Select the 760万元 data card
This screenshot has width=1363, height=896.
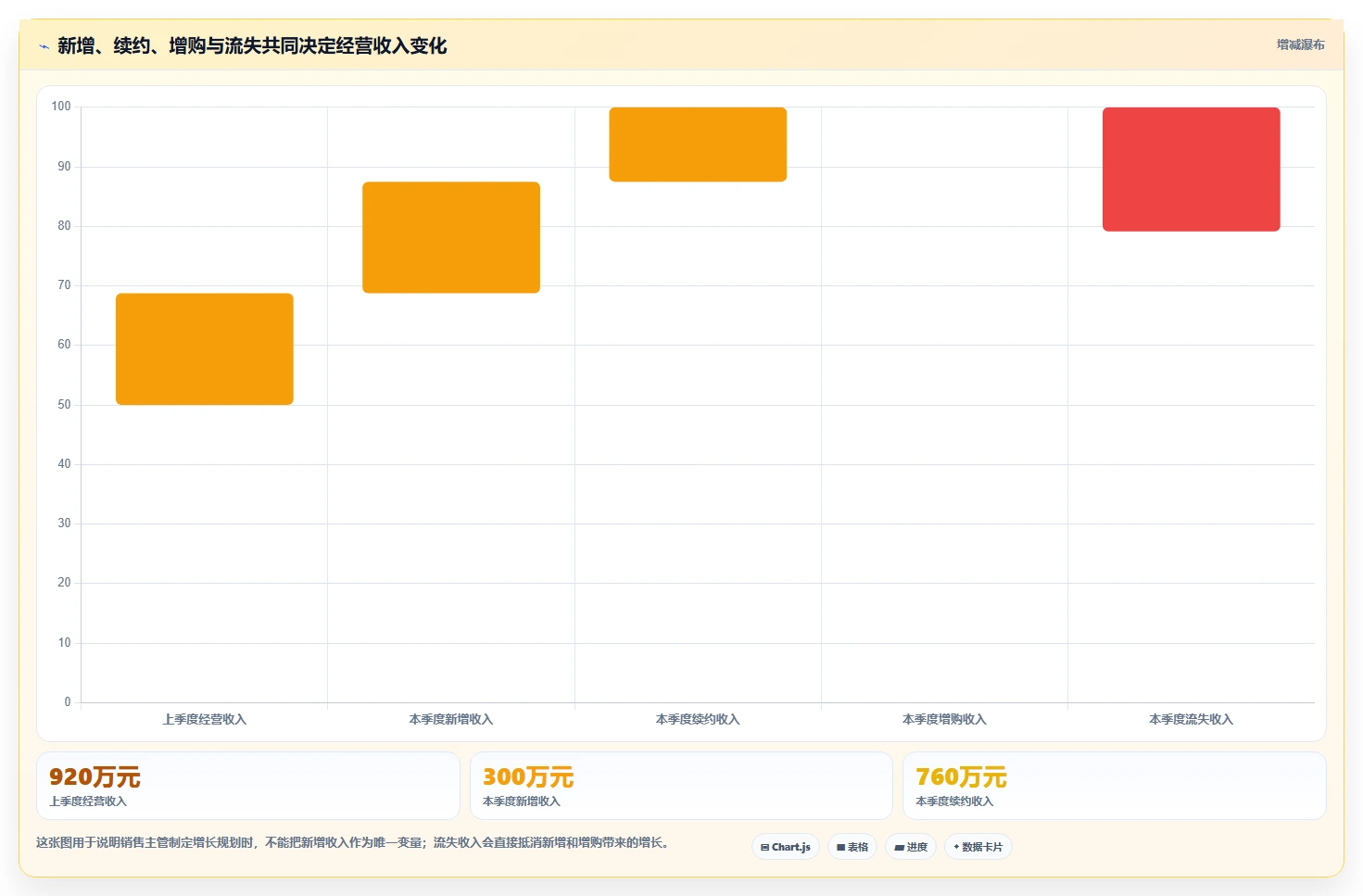tap(1115, 786)
